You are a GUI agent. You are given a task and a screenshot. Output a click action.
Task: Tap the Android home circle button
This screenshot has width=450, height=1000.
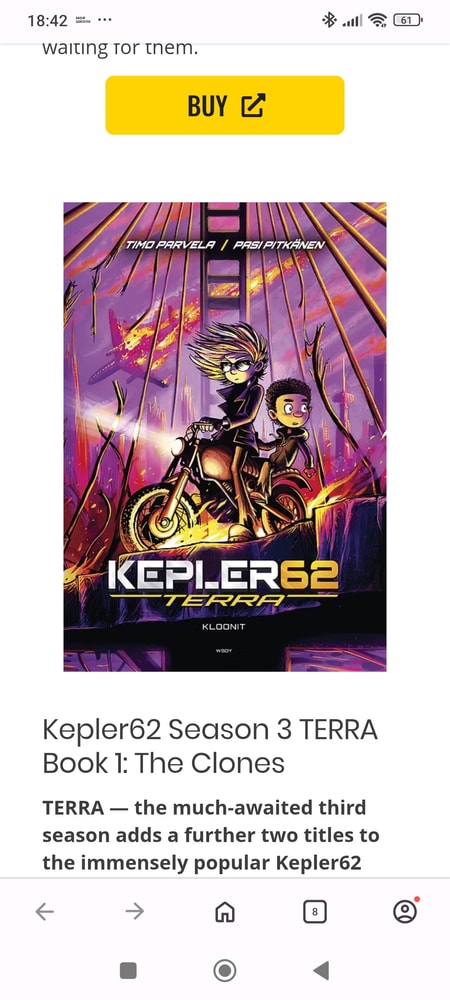(224, 971)
